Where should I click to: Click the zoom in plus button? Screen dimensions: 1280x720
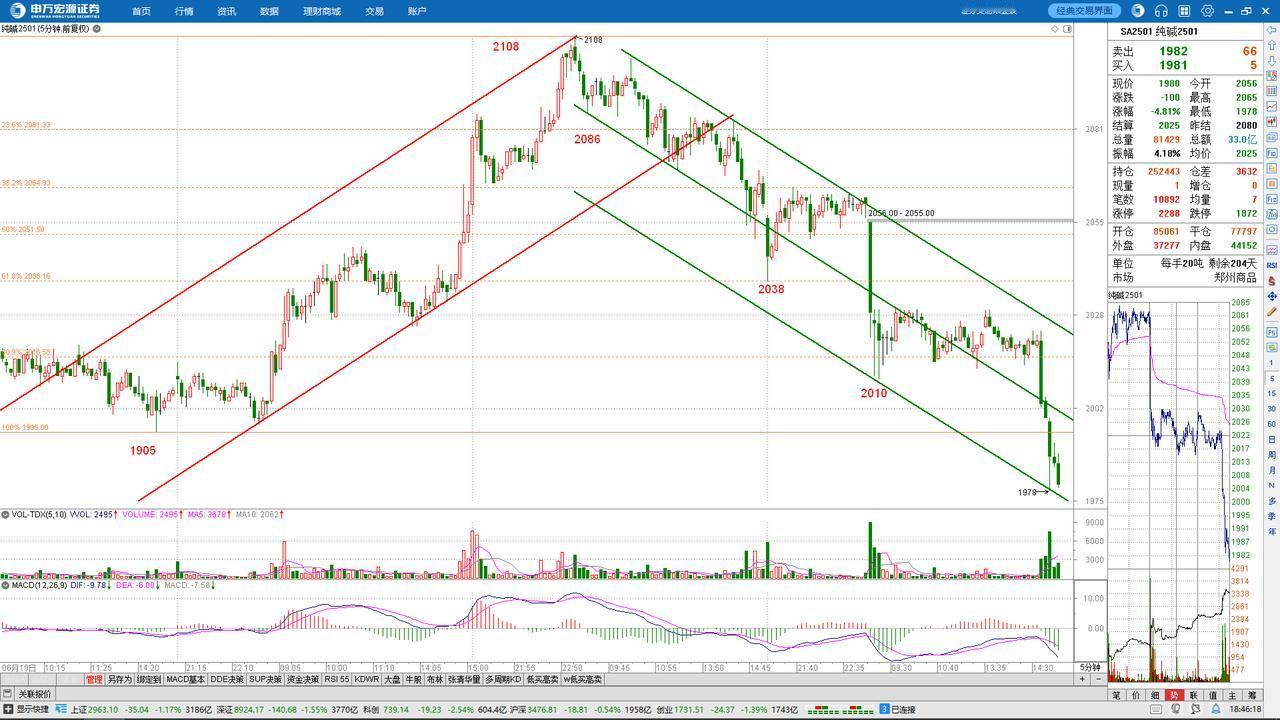[x=1082, y=679]
